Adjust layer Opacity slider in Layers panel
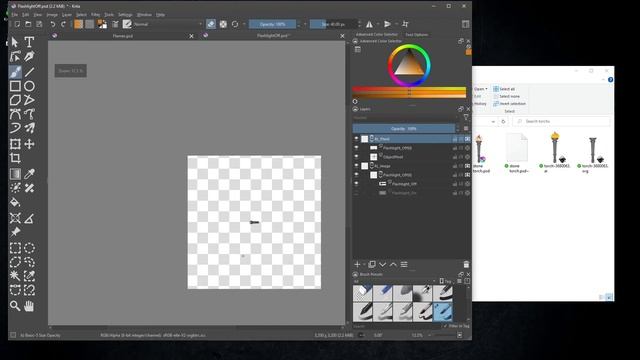The width and height of the screenshot is (640, 360). tap(404, 129)
